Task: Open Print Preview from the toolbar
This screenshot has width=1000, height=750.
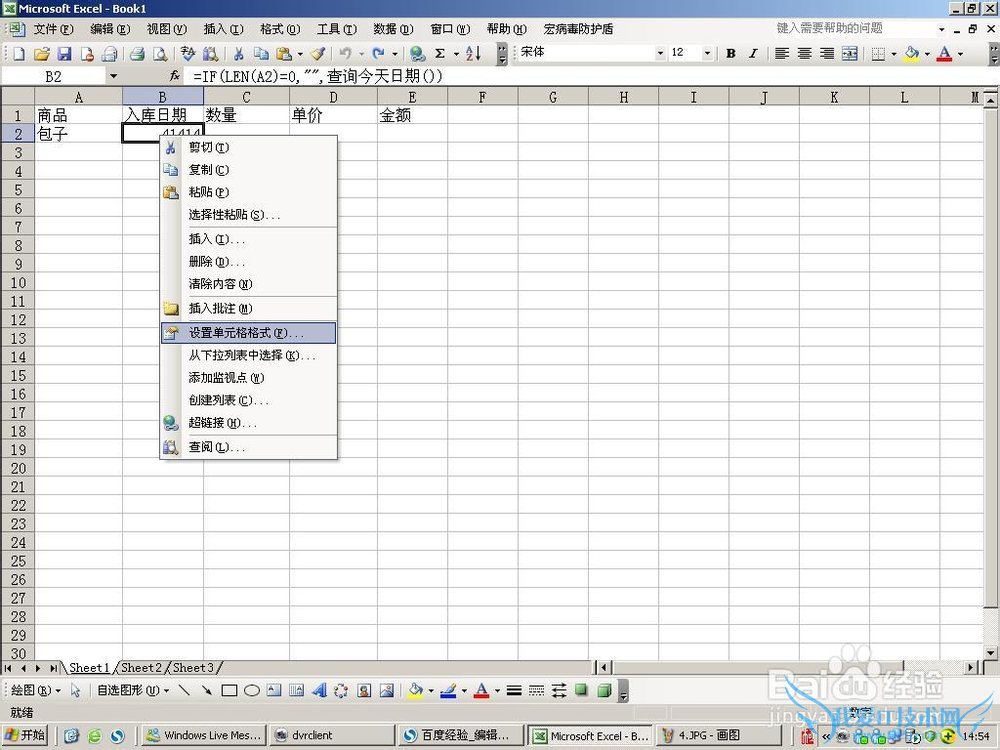Action: [160, 54]
